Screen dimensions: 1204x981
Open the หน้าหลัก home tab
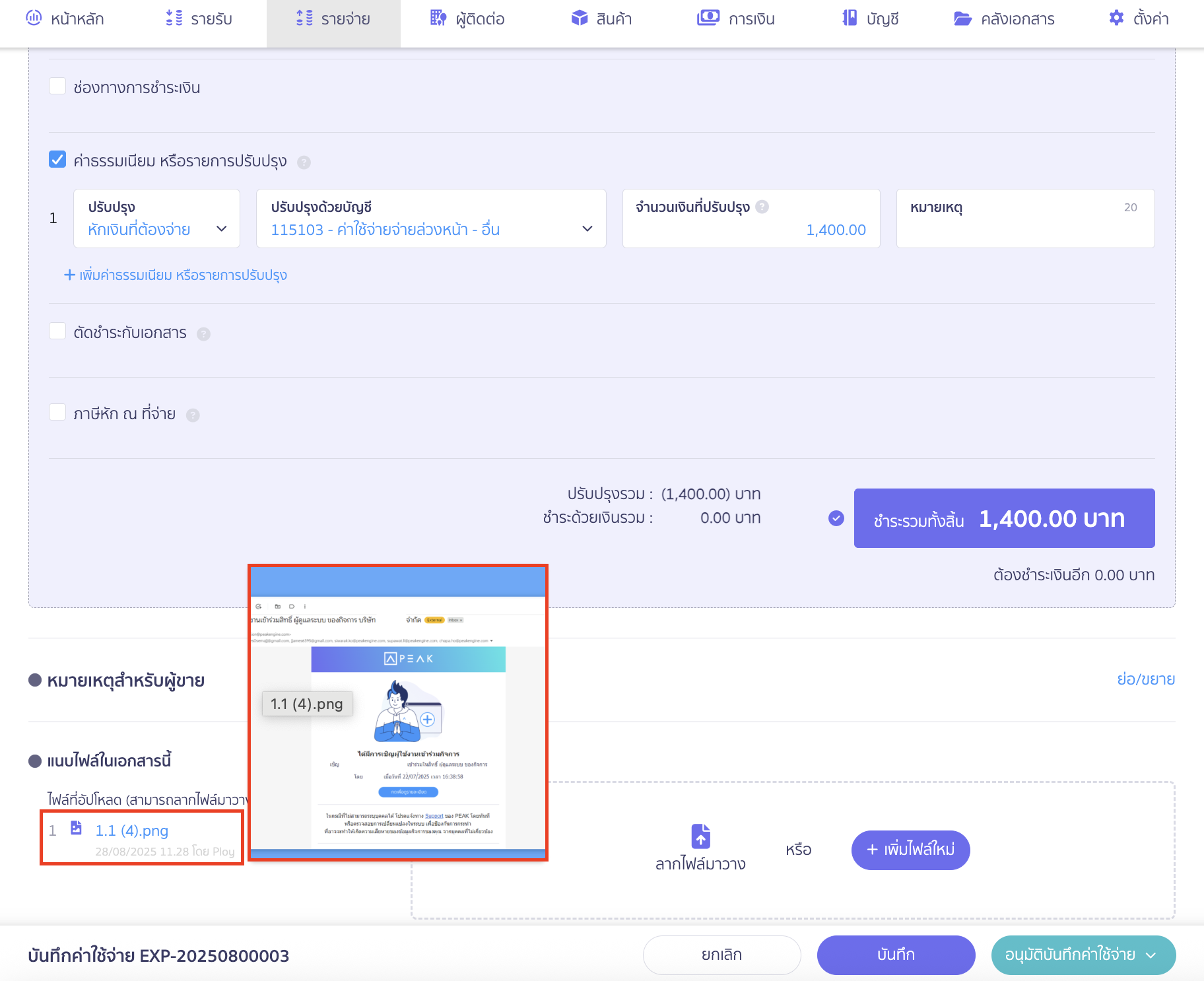tap(65, 18)
